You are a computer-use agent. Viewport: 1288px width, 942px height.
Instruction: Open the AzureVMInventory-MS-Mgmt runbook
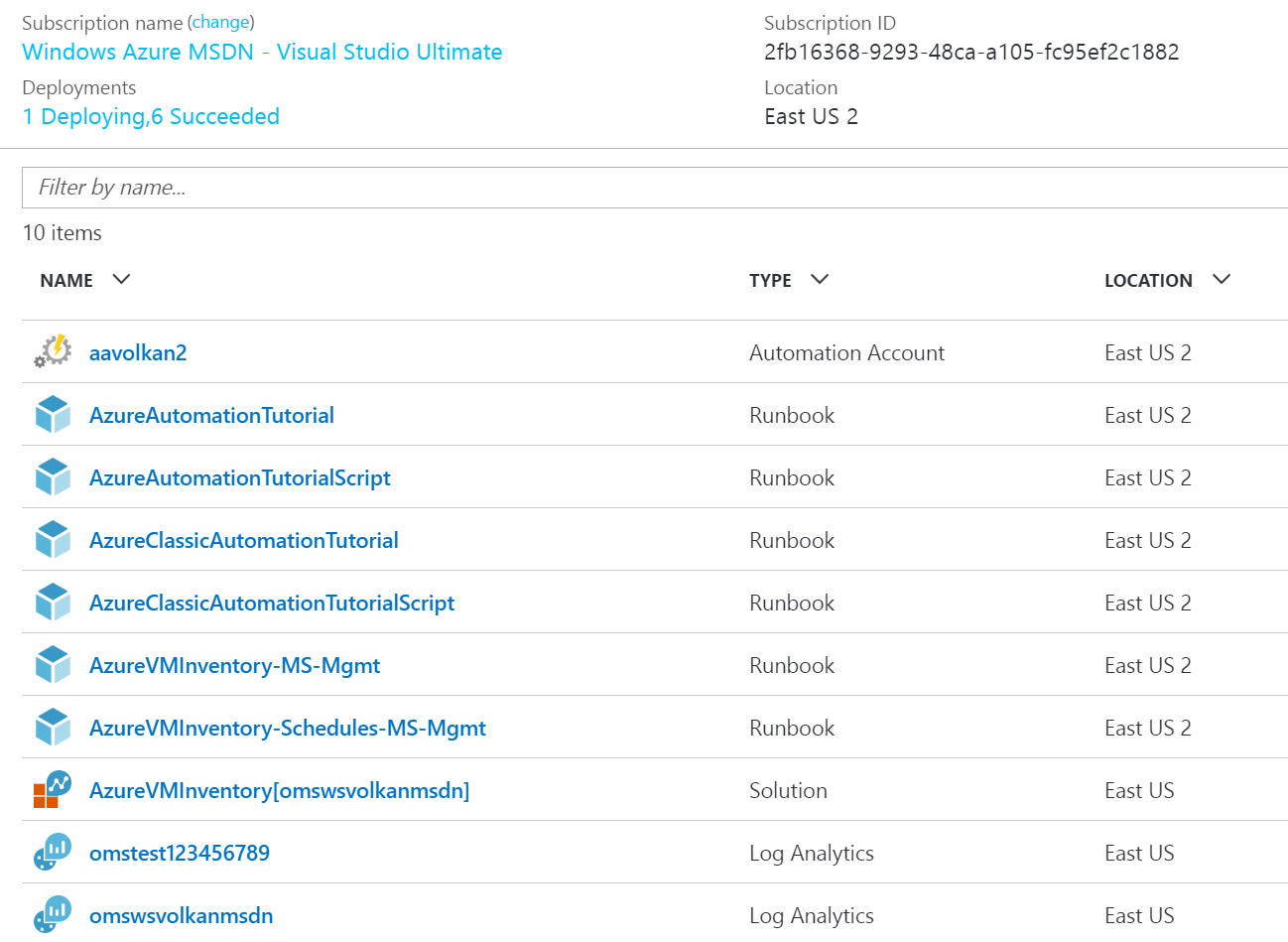coord(235,665)
